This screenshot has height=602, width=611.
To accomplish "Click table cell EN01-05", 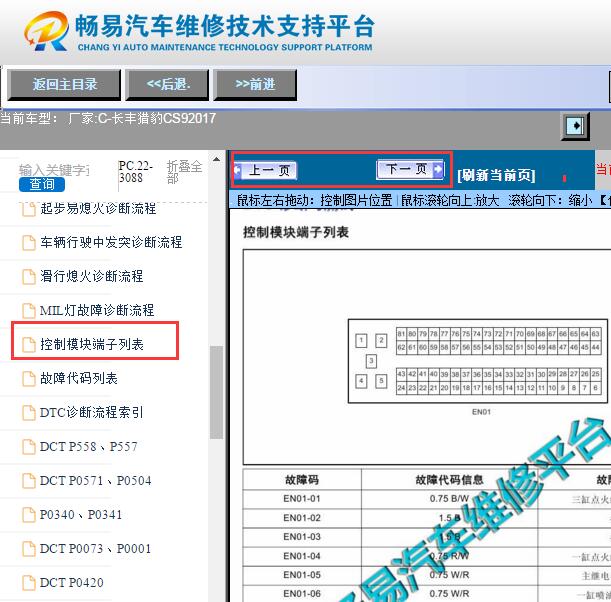I will pyautogui.click(x=302, y=575).
